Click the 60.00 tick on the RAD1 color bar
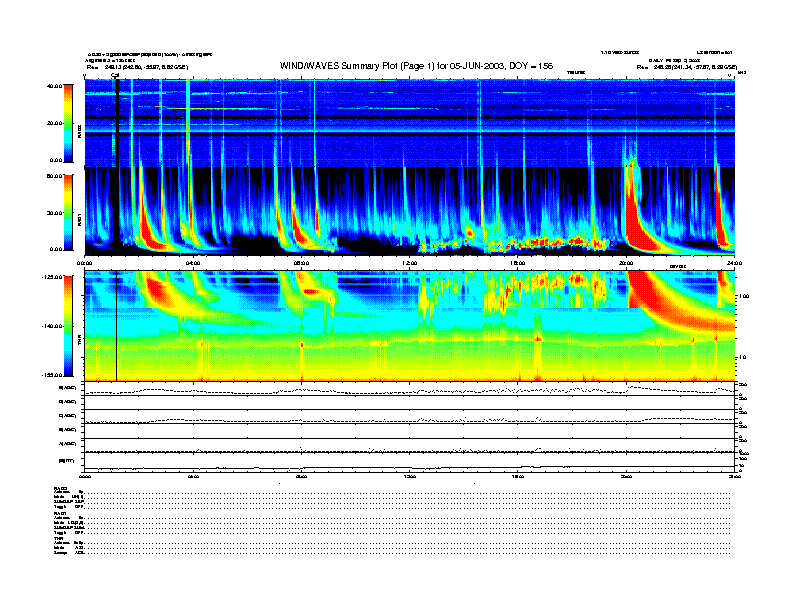Viewport: 792px width, 612px height. (x=54, y=176)
